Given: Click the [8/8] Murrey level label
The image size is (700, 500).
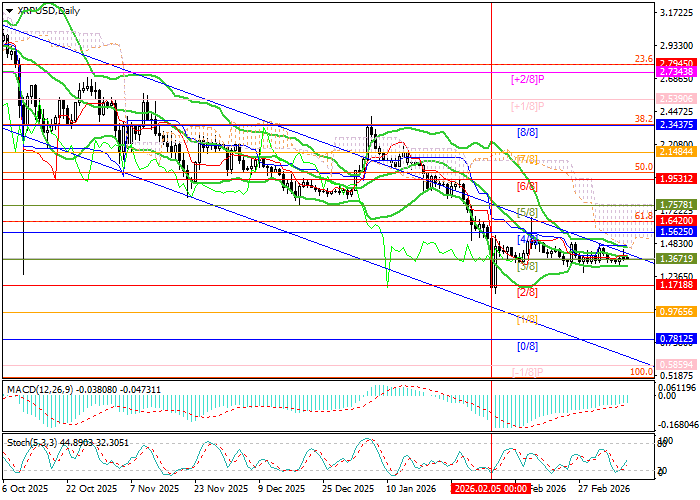Looking at the screenshot, I should pos(528,132).
